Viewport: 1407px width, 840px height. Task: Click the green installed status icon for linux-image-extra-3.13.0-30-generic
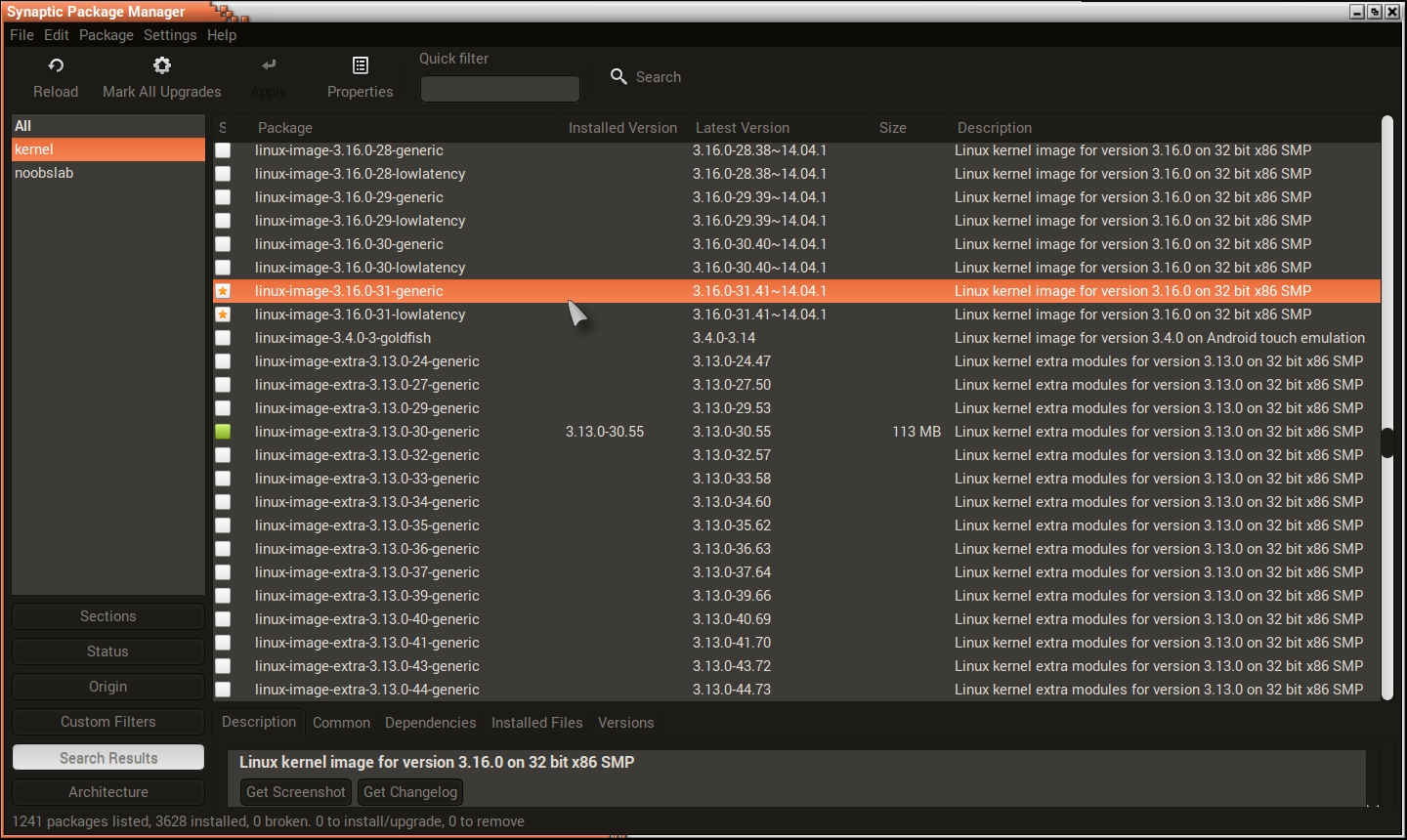[x=224, y=432]
